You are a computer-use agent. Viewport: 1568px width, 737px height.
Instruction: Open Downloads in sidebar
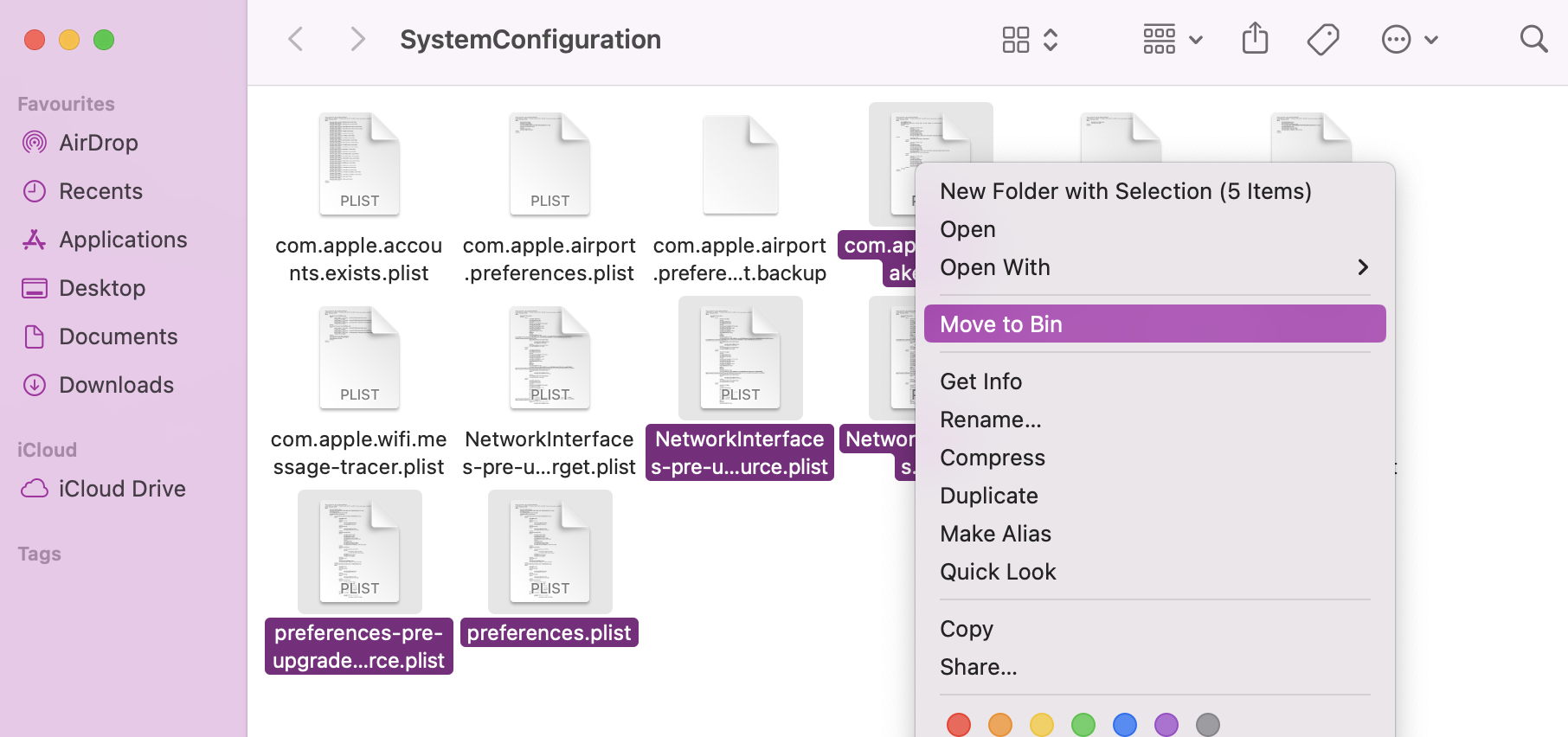99,385
